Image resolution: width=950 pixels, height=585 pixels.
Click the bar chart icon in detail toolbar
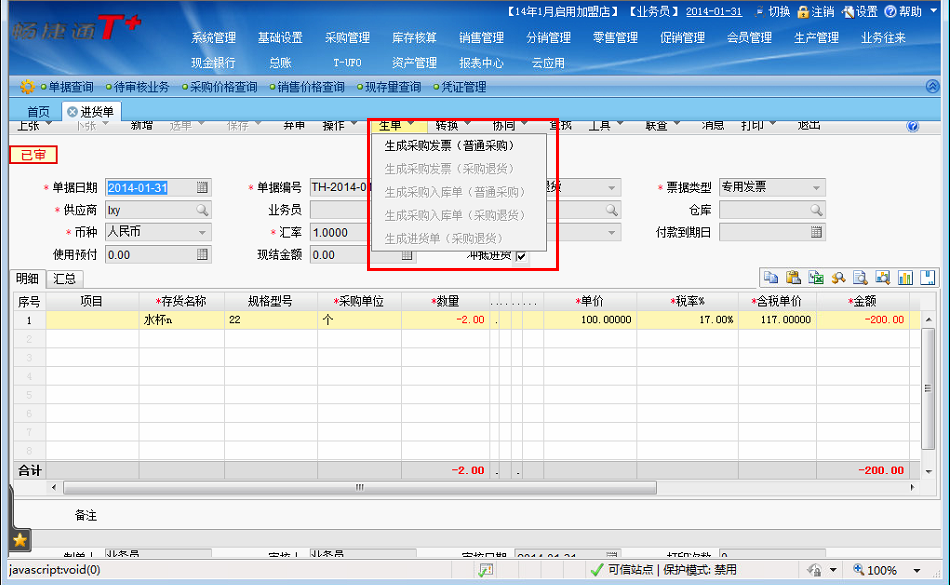point(905,277)
